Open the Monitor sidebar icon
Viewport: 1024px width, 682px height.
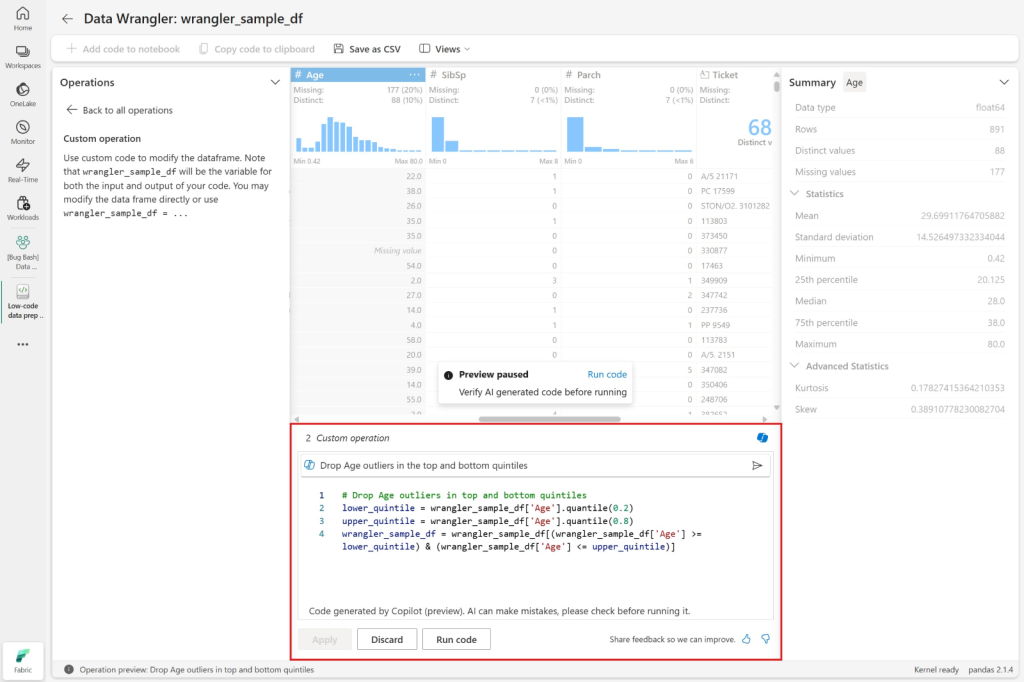point(22,132)
